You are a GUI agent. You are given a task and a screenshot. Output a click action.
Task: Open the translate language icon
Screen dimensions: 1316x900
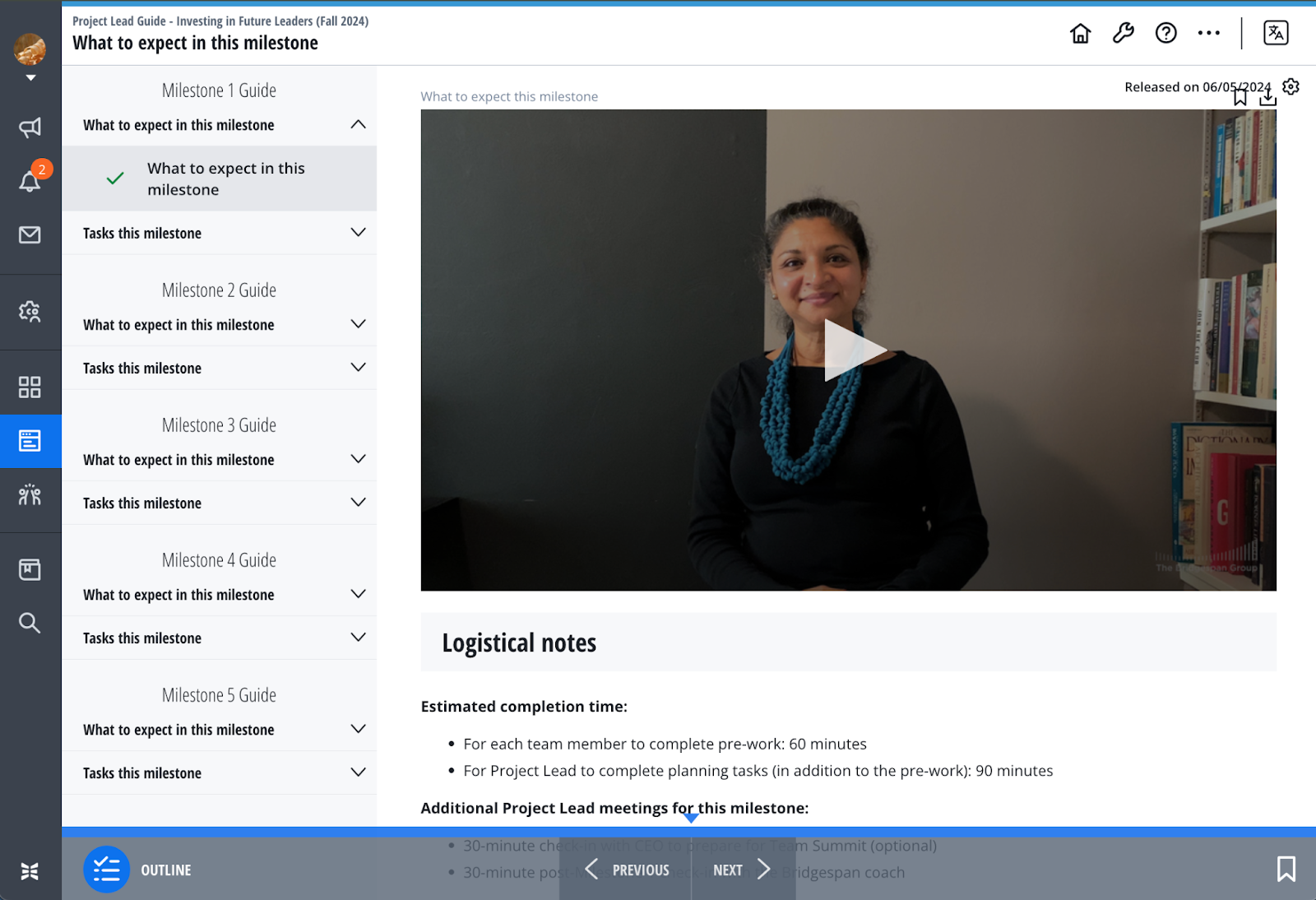[x=1275, y=34]
